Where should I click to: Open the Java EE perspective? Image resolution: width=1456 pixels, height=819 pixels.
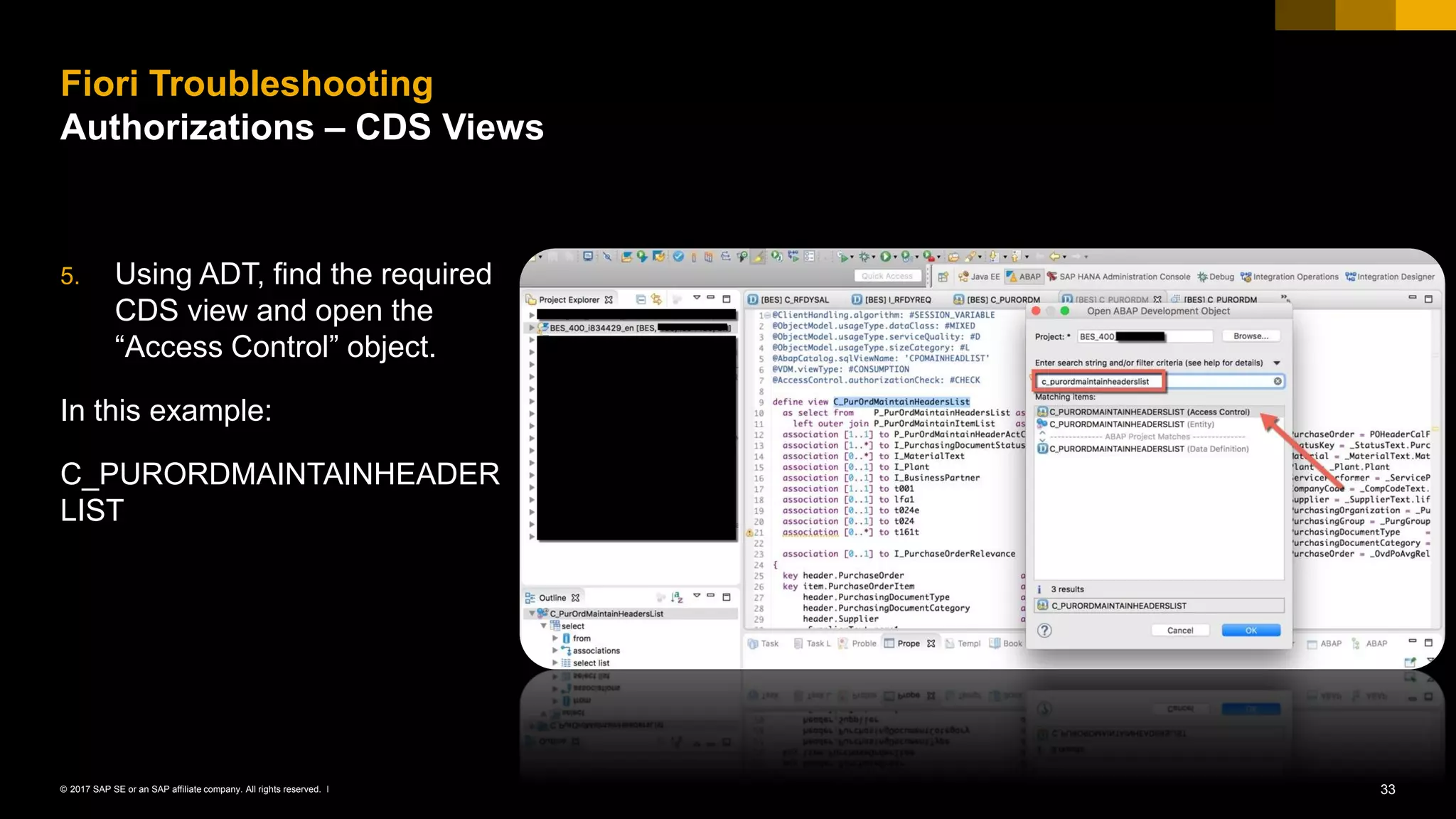[x=978, y=277]
